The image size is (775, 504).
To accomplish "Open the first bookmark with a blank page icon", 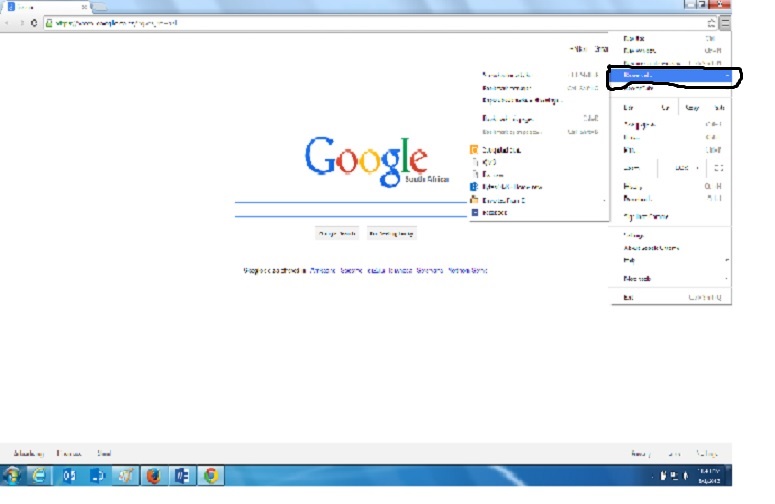I will (x=539, y=162).
